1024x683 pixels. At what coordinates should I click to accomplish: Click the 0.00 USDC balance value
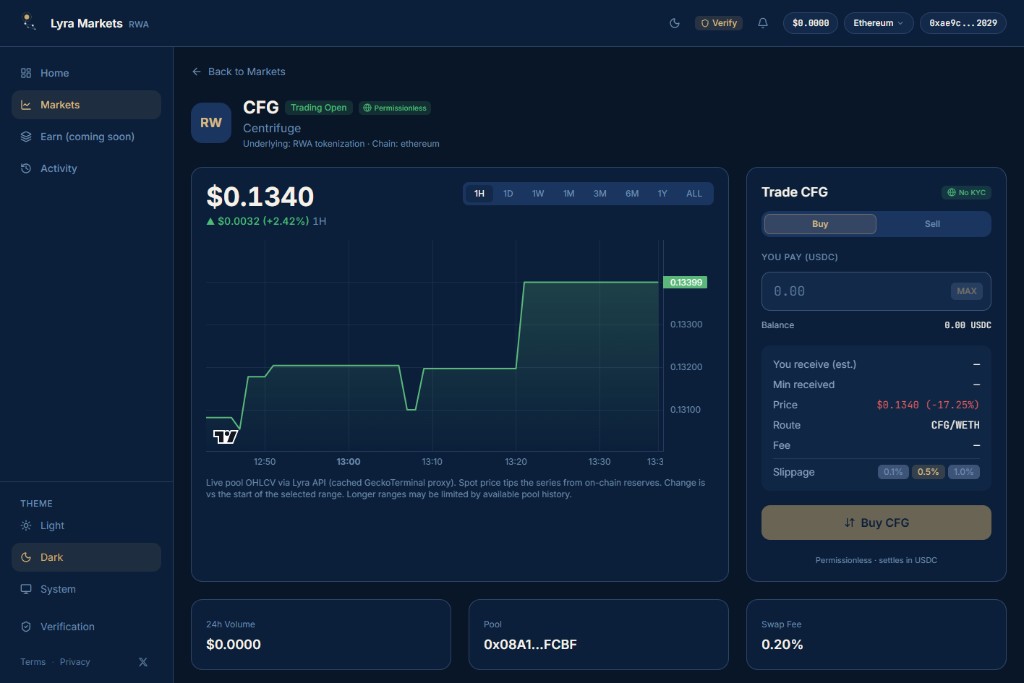[967, 325]
